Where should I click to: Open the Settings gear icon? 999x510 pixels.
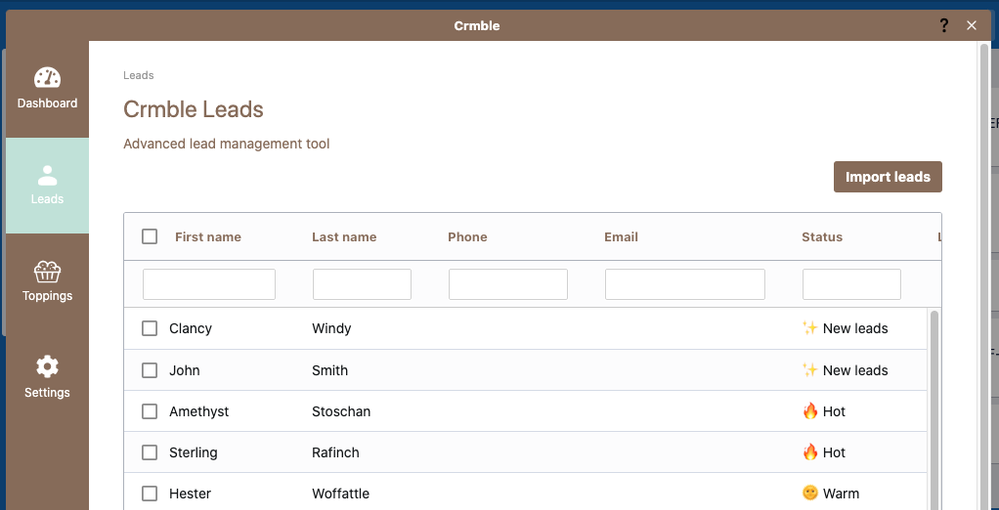(x=47, y=367)
